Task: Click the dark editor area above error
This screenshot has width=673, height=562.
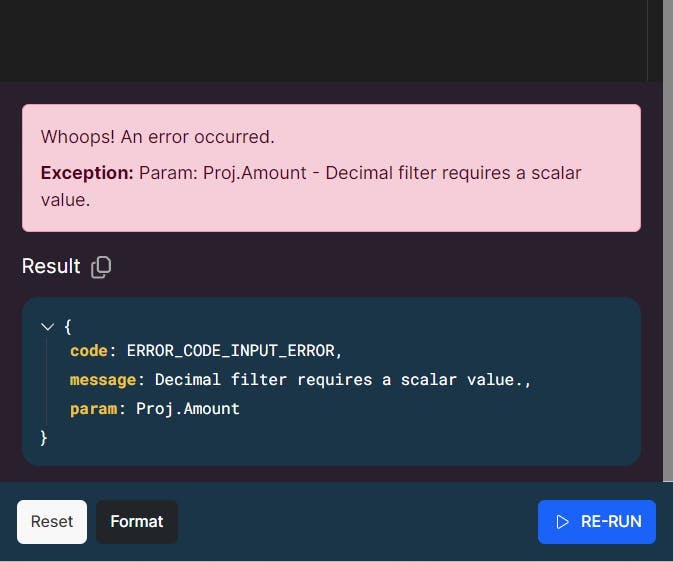Action: point(320,40)
